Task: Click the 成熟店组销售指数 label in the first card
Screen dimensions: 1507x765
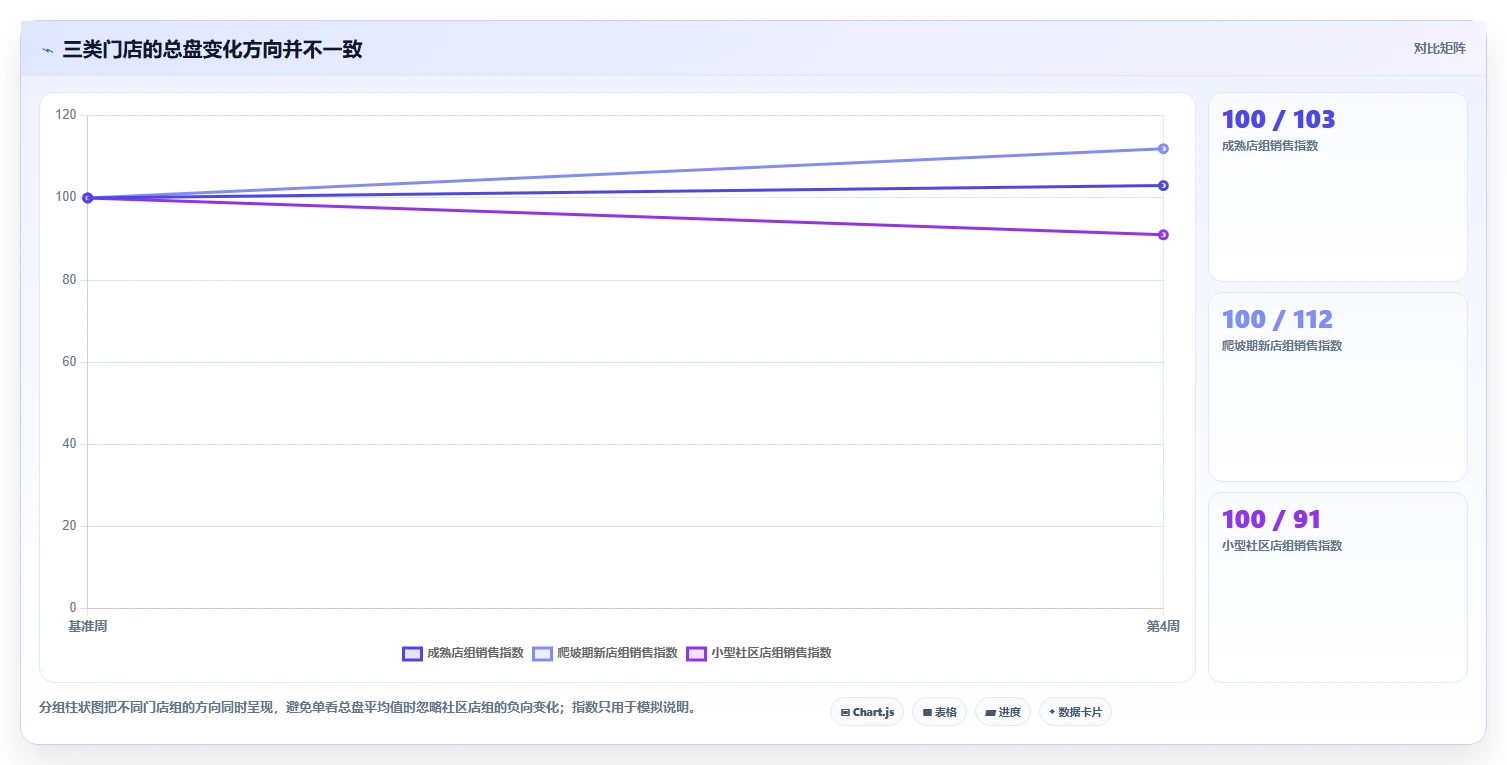Action: 1270,146
